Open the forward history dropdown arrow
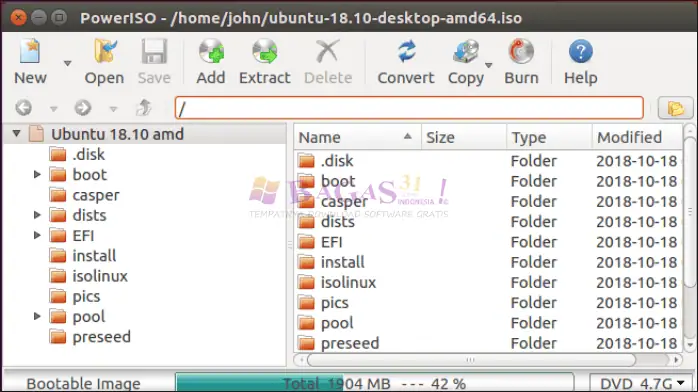Viewport: 698px width, 392px height. tap(114, 109)
